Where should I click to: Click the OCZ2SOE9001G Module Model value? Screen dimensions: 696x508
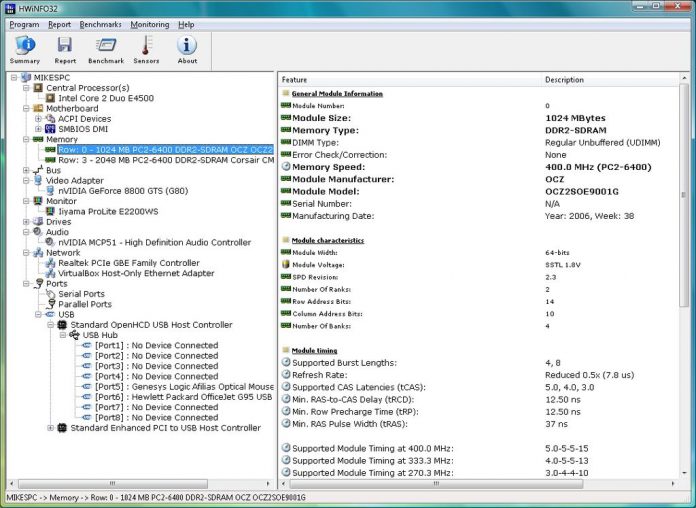tap(581, 191)
